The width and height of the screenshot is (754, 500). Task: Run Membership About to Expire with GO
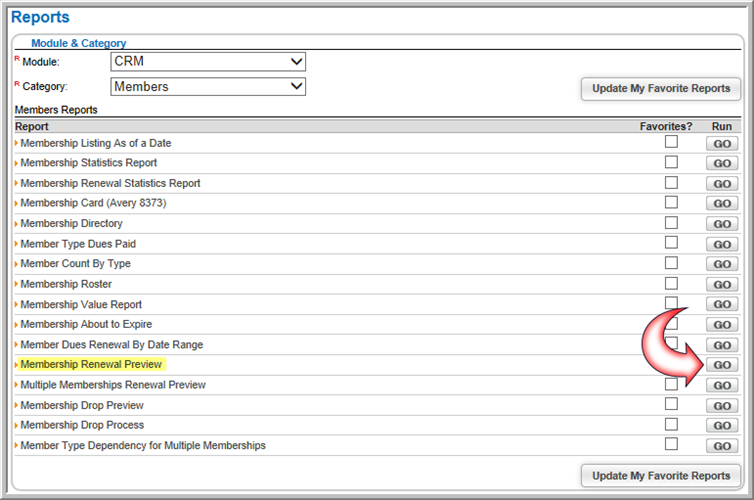722,325
